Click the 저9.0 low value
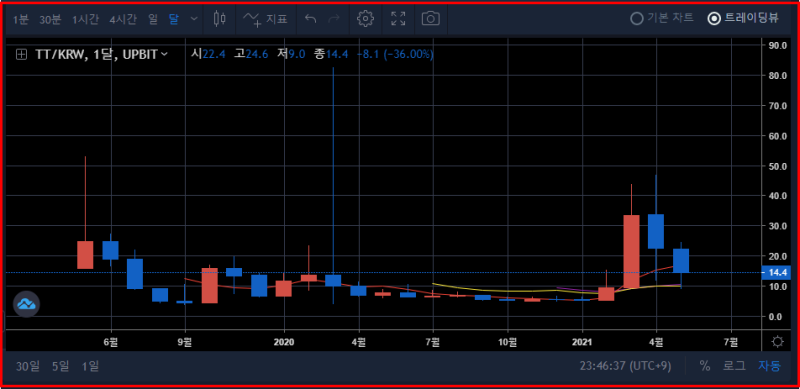 (291, 54)
